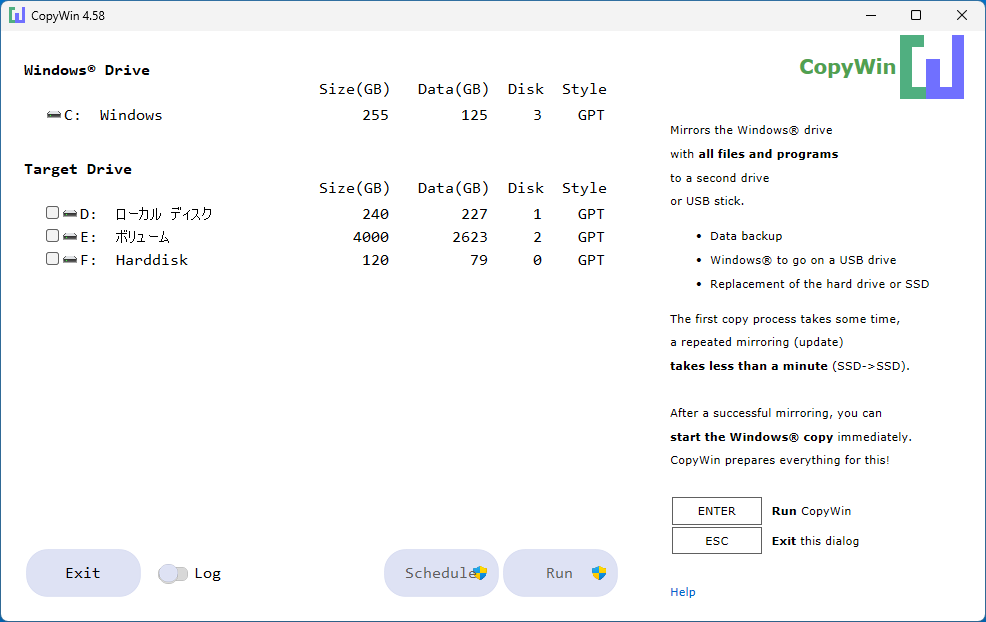The width and height of the screenshot is (986, 622).
Task: Click the "Target Drive" heading
Action: 78,169
